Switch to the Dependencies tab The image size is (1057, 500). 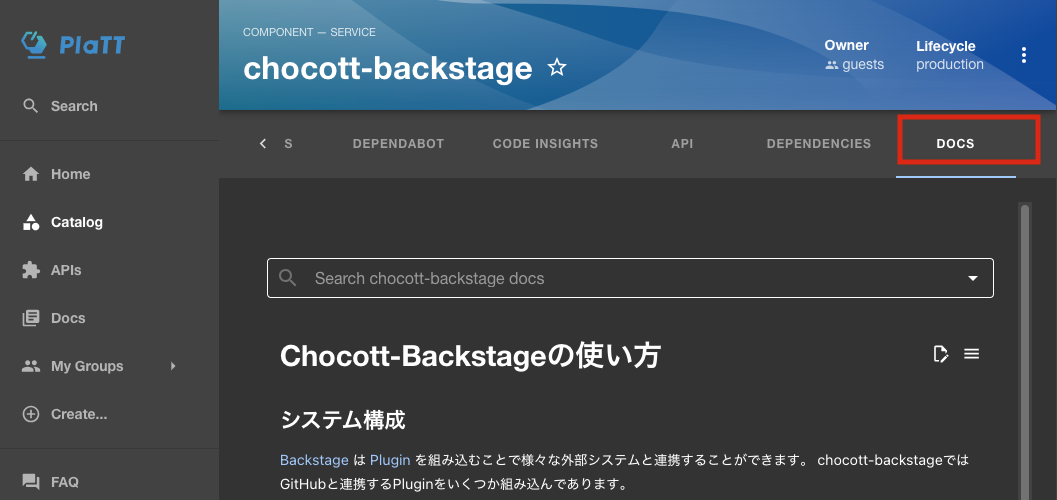819,144
